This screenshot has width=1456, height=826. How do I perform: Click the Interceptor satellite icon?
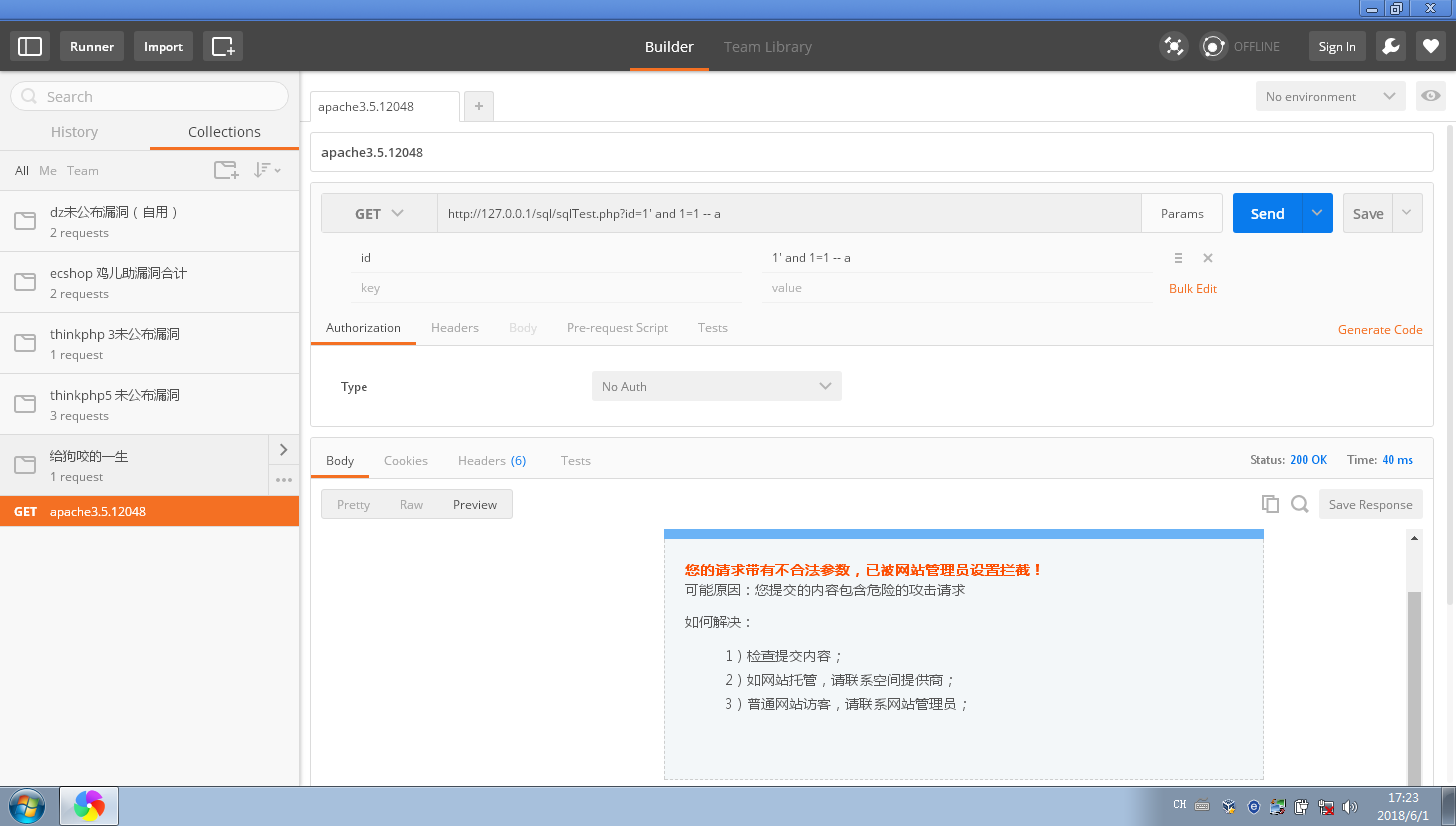[1173, 46]
